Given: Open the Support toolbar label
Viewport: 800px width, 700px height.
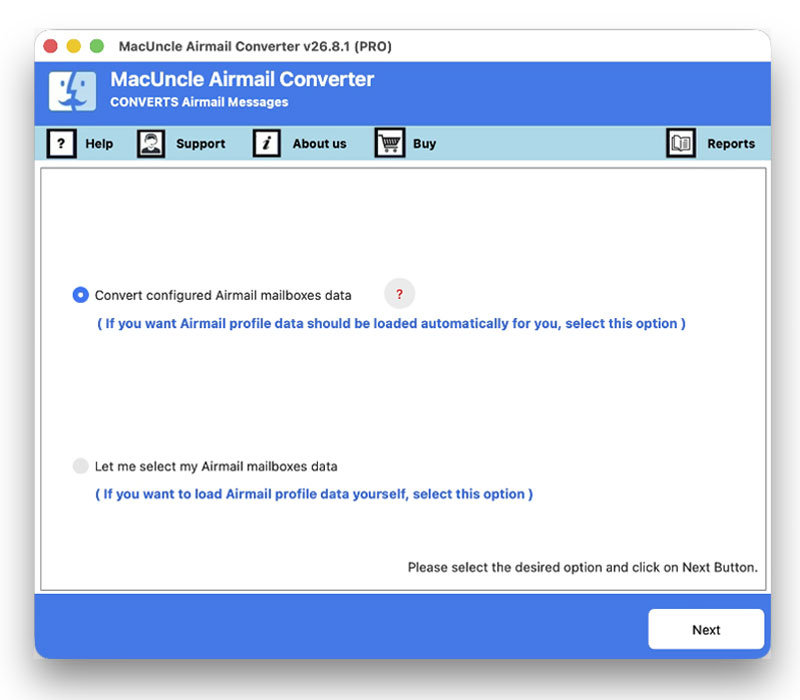Looking at the screenshot, I should pyautogui.click(x=201, y=144).
